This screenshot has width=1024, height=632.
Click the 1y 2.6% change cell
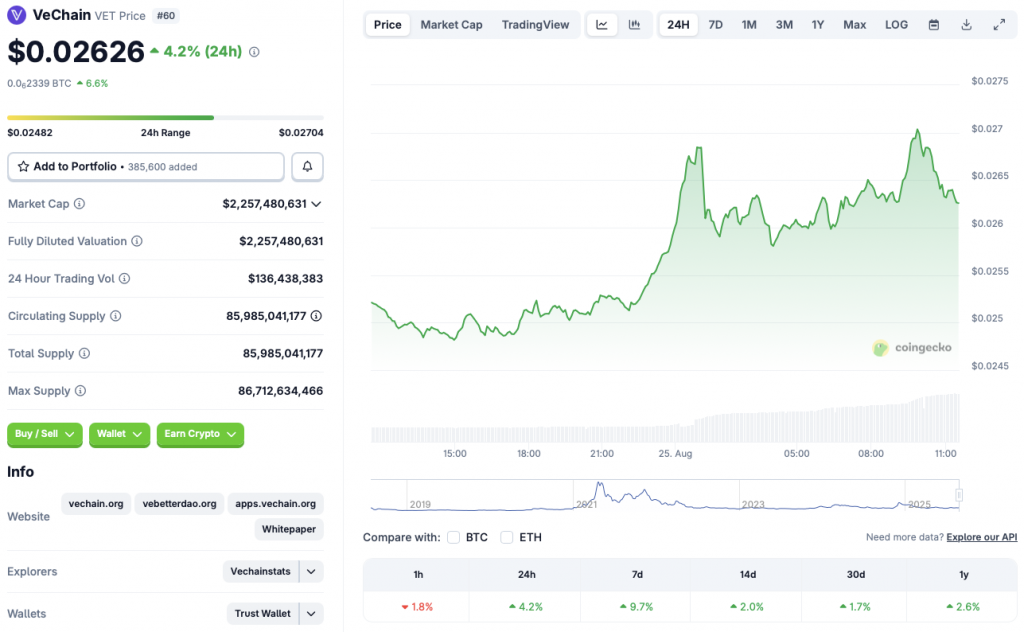tap(963, 607)
